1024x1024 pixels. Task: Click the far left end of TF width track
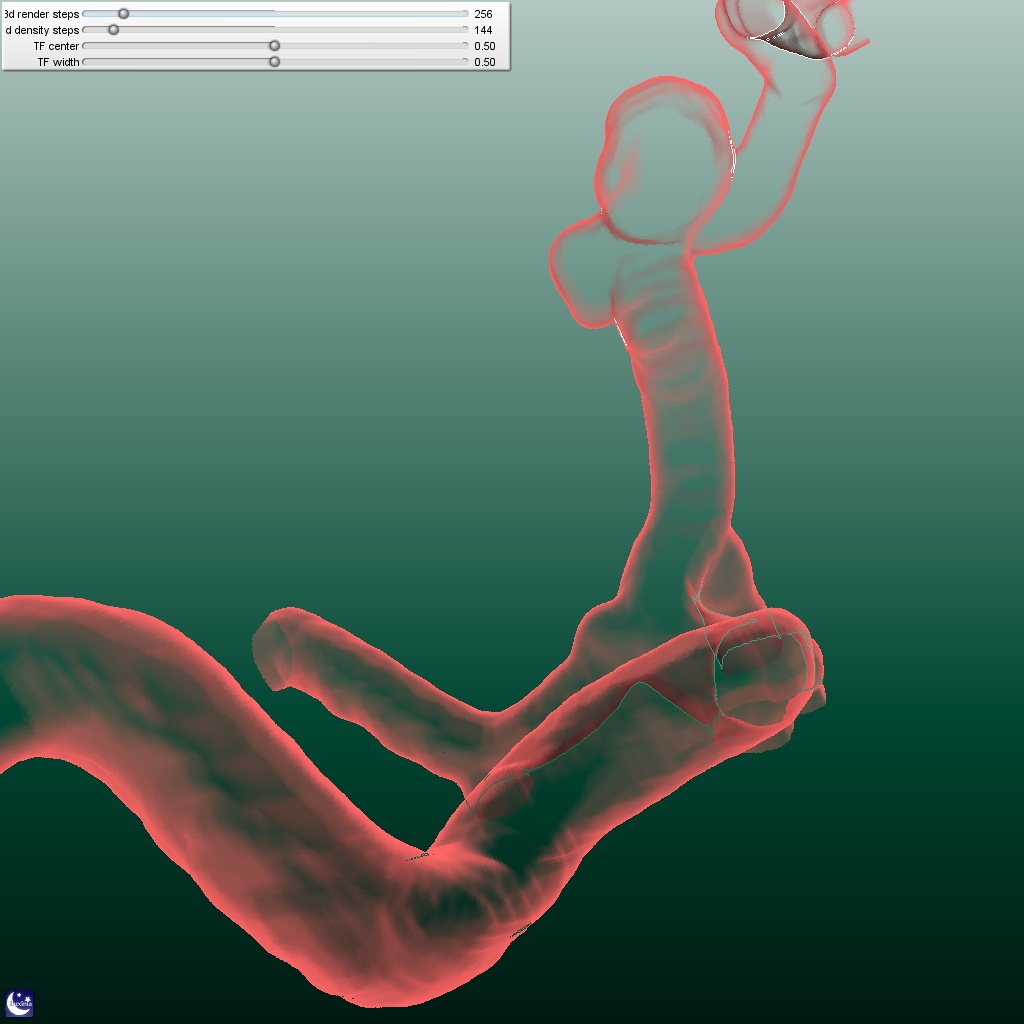point(85,62)
